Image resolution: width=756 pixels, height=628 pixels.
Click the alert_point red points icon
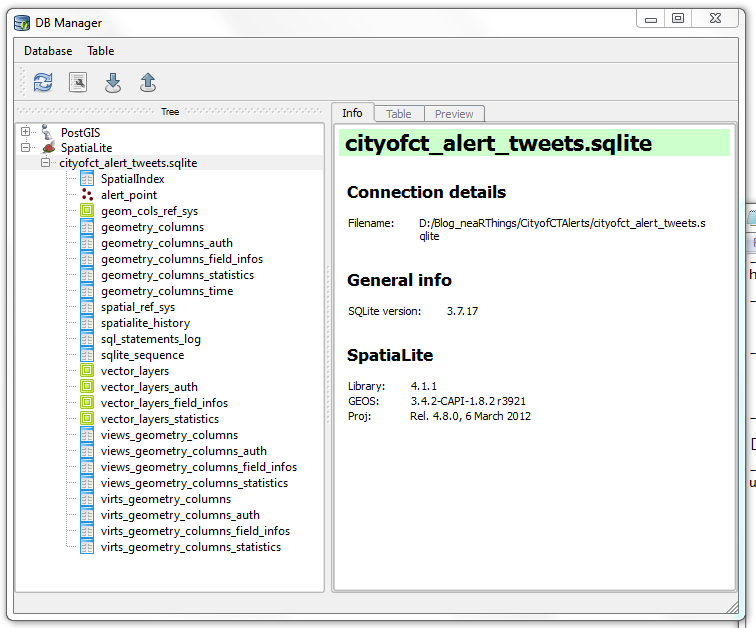(87, 195)
